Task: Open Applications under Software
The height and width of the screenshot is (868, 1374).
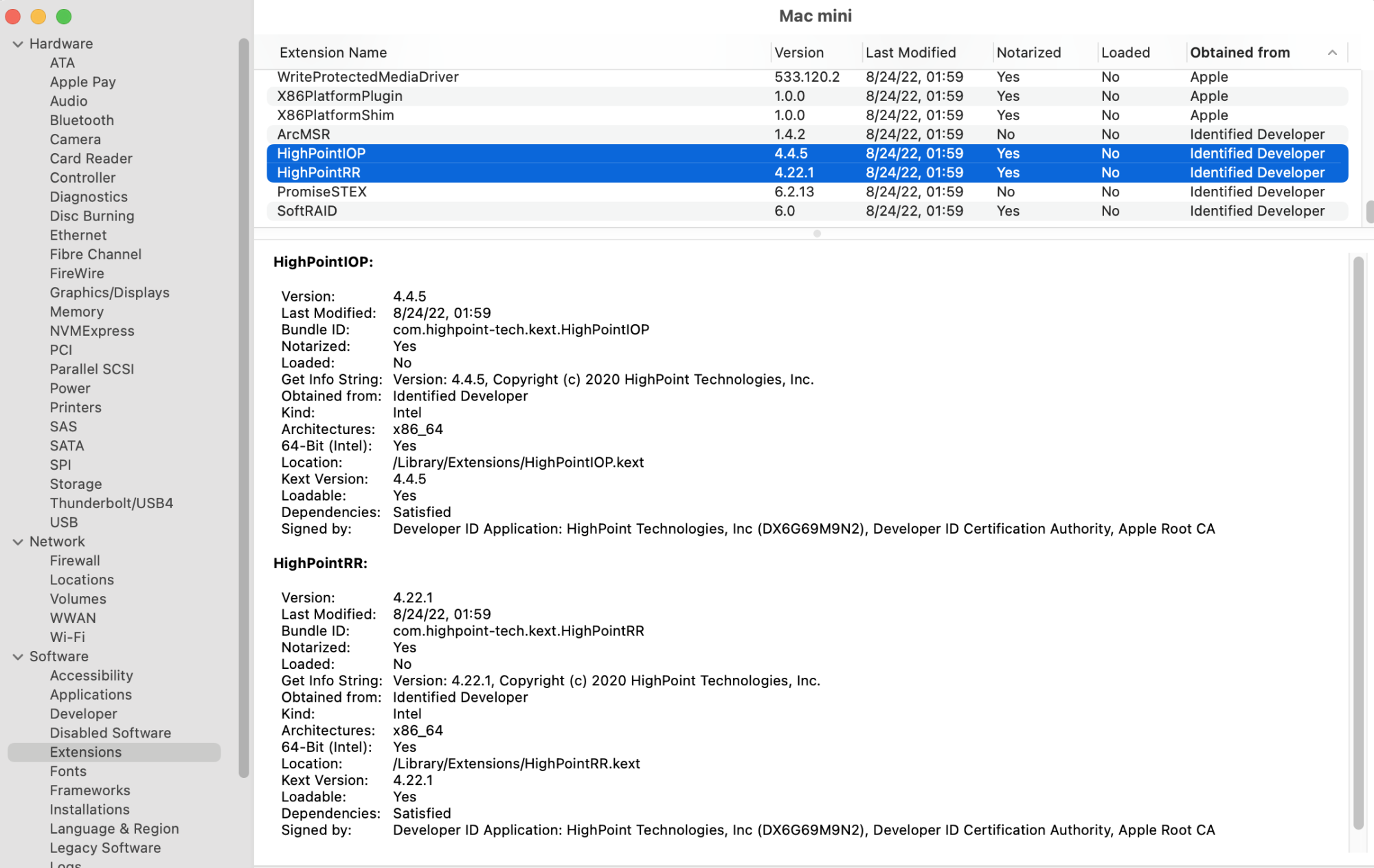Action: pyautogui.click(x=91, y=695)
